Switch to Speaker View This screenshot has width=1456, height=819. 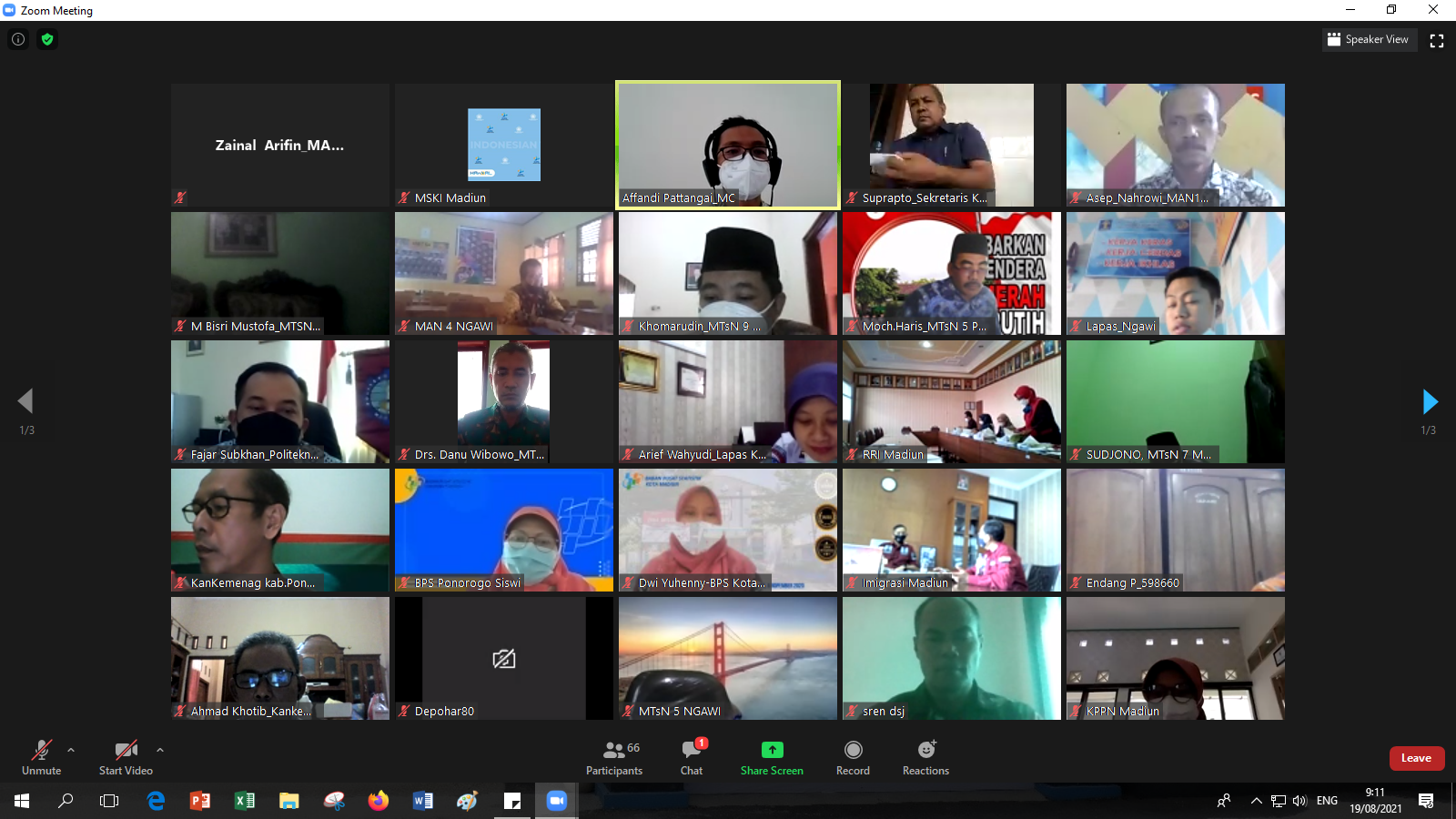click(1369, 39)
